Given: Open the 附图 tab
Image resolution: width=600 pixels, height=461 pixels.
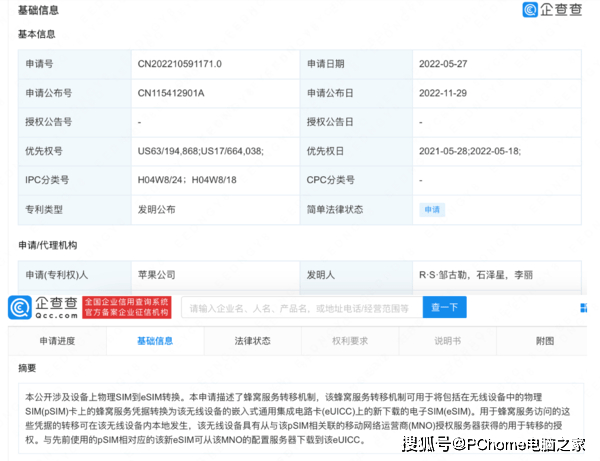Looking at the screenshot, I should pos(545,341).
